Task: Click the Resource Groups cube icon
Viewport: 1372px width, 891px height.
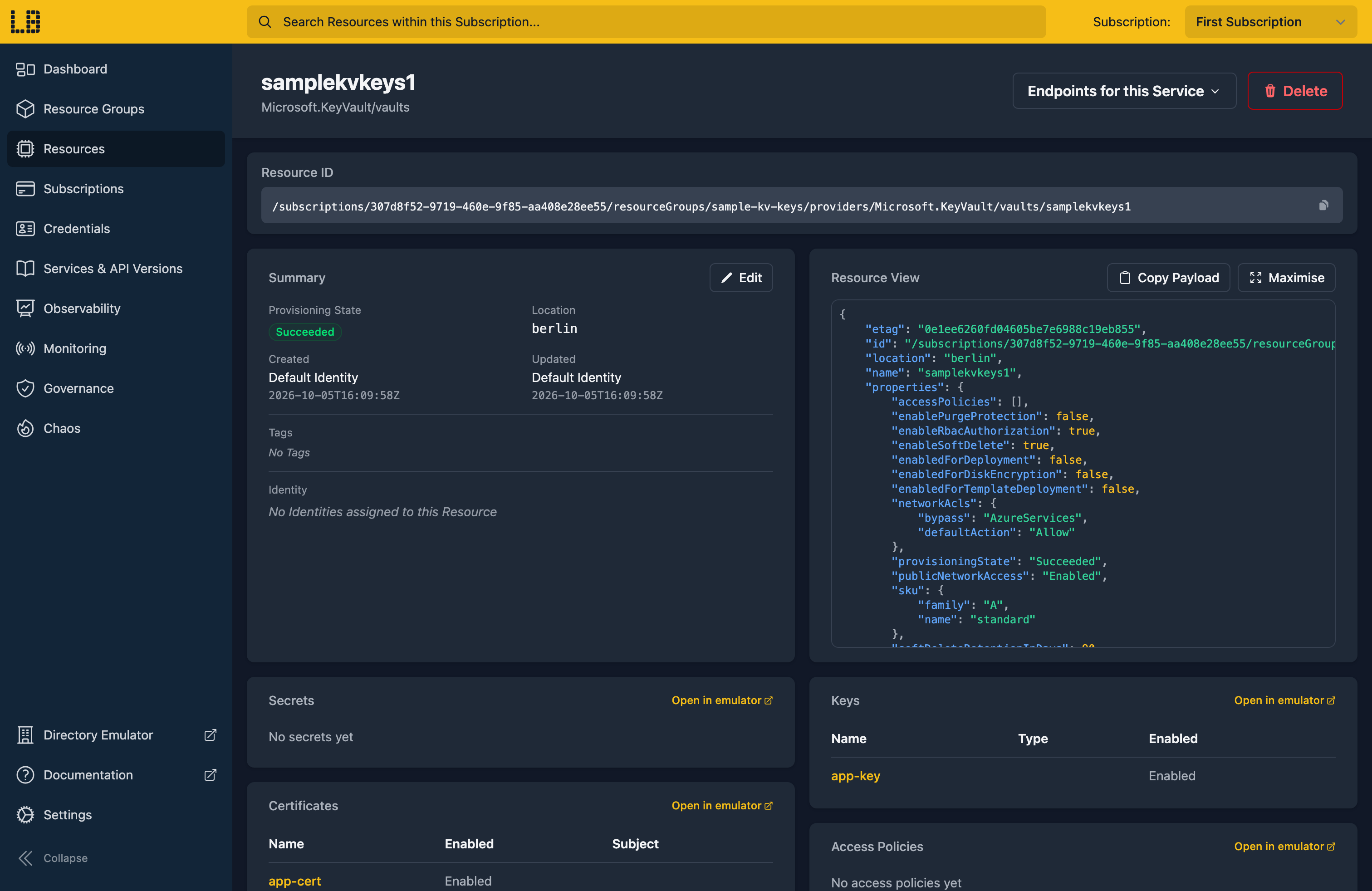Action: point(25,109)
